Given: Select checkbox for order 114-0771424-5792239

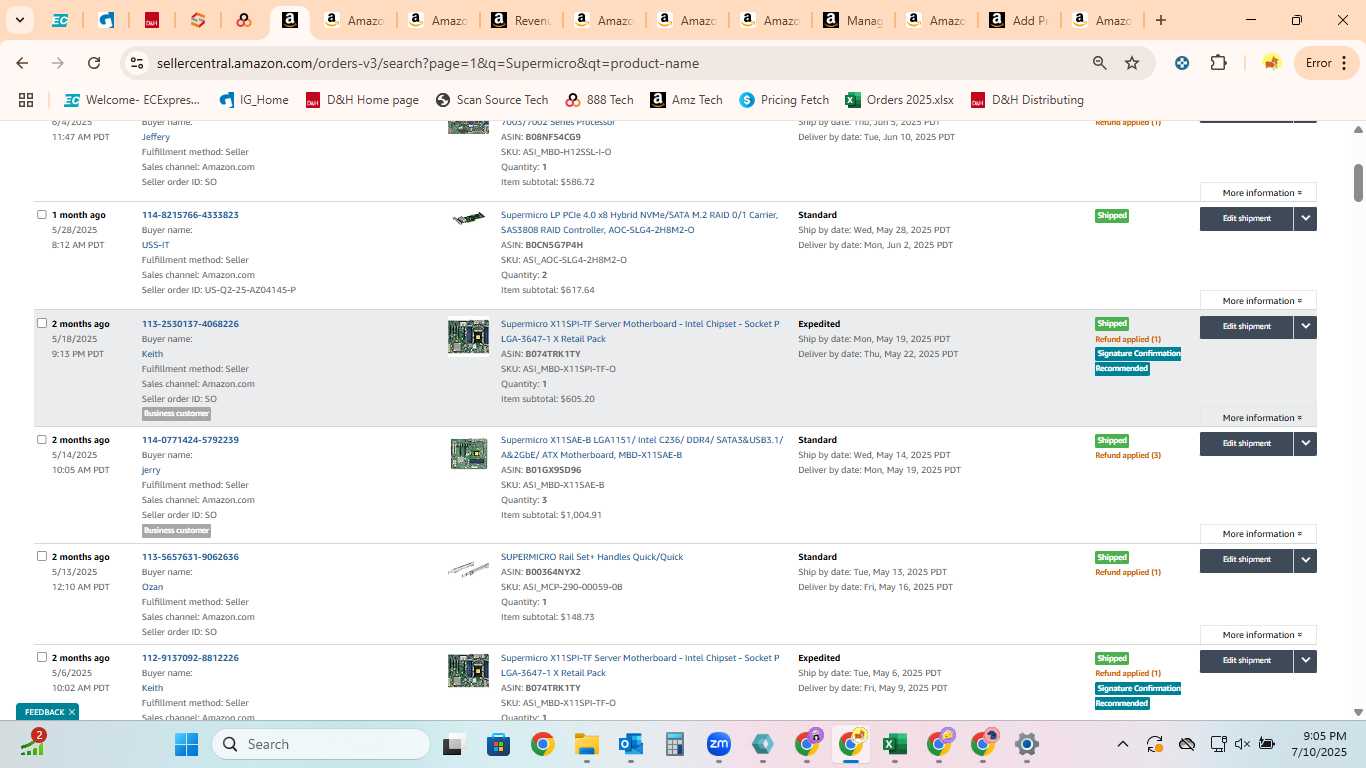Looking at the screenshot, I should 42,439.
